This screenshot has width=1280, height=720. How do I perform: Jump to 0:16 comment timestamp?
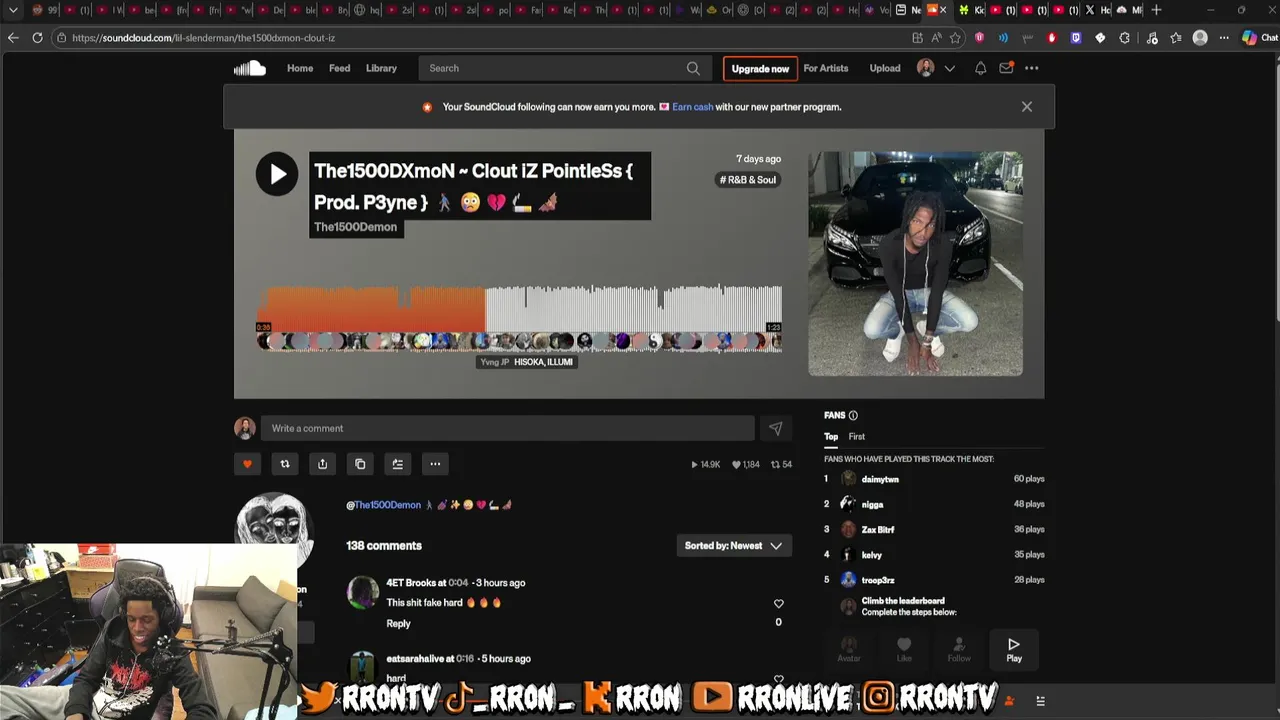coord(465,659)
